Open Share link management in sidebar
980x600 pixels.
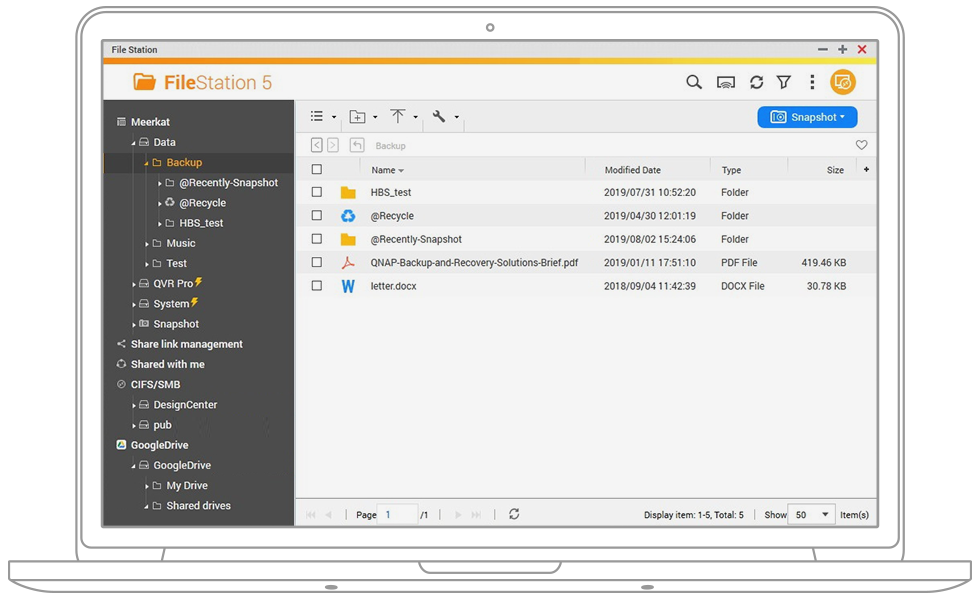click(x=186, y=344)
